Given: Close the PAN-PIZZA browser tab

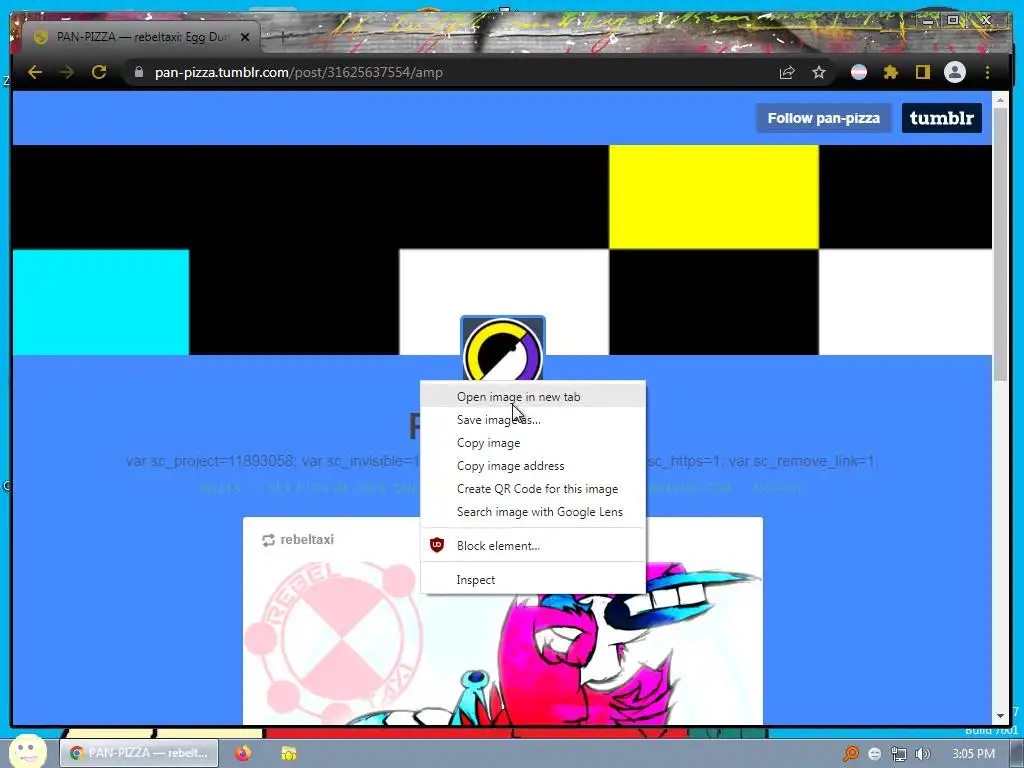Looking at the screenshot, I should [245, 37].
